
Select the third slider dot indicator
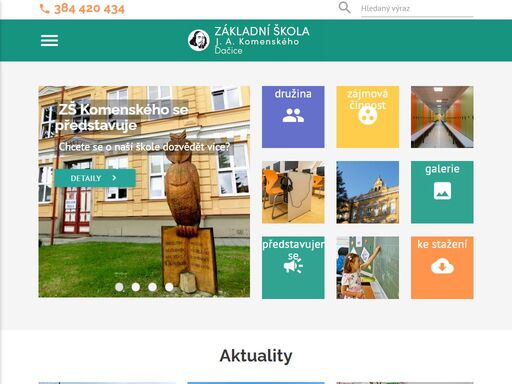pyautogui.click(x=152, y=287)
